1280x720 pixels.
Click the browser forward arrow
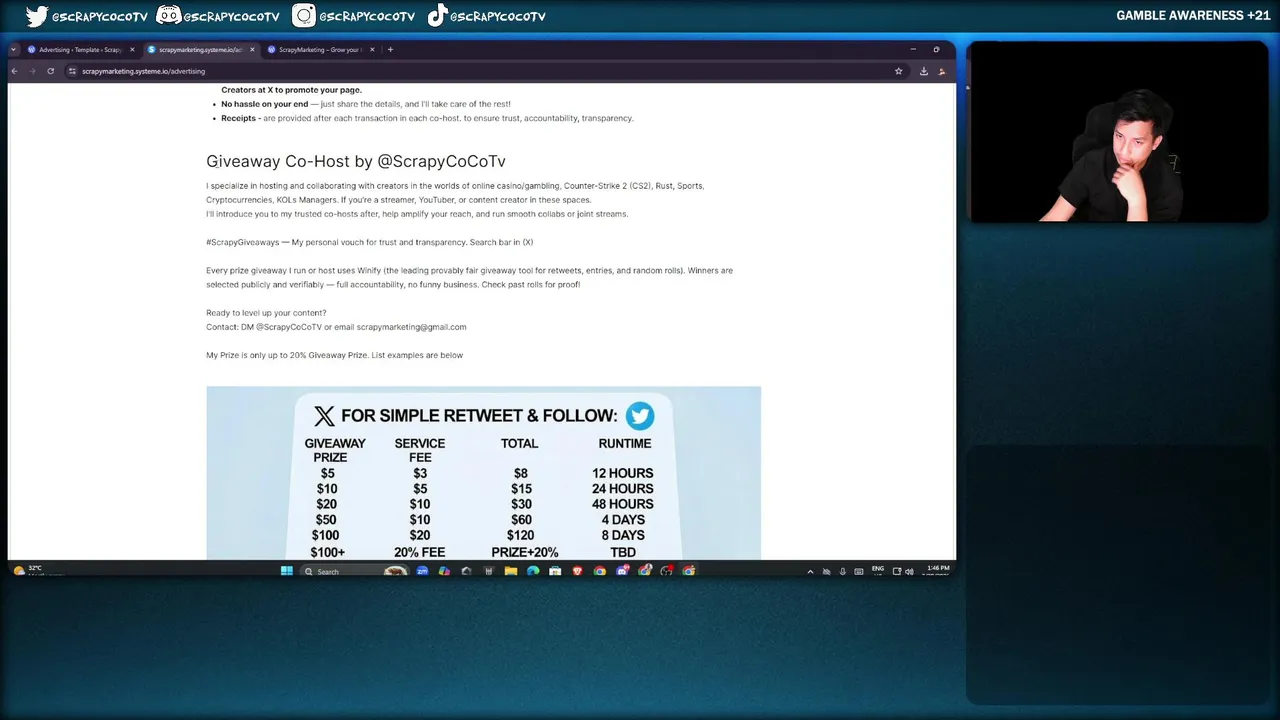click(32, 71)
